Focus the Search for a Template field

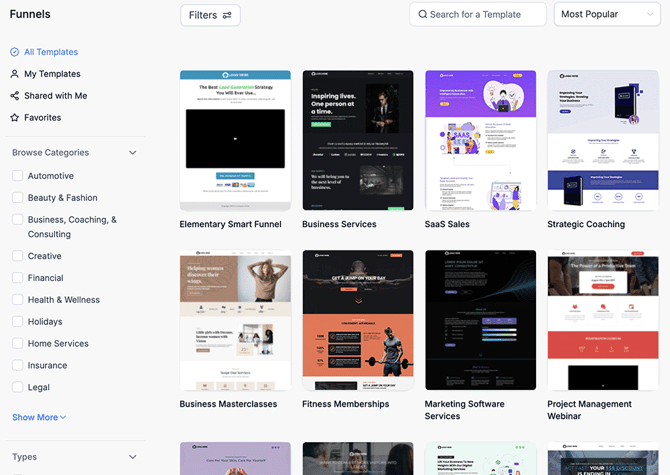478,15
